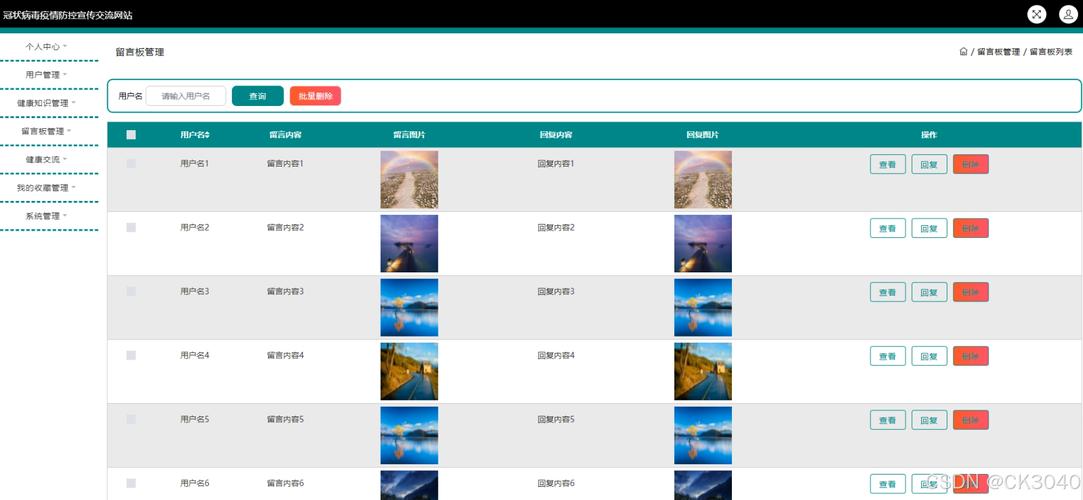Click 查看 for 用户名1 row
This screenshot has height=500, width=1083.
tap(888, 164)
